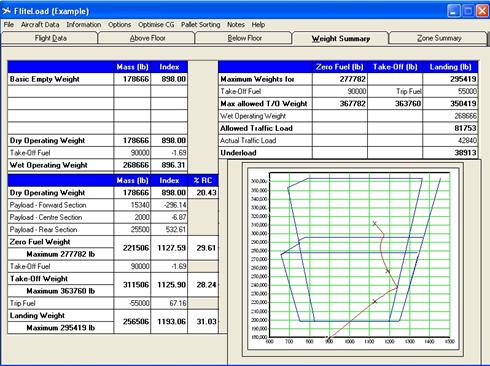Open the Optimise CG menu

156,25
